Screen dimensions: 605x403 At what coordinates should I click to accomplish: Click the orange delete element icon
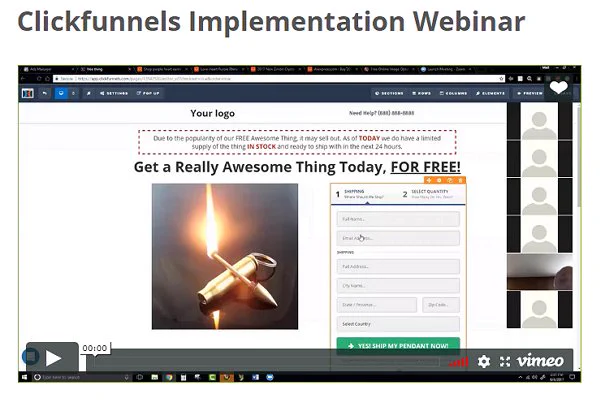pos(460,180)
